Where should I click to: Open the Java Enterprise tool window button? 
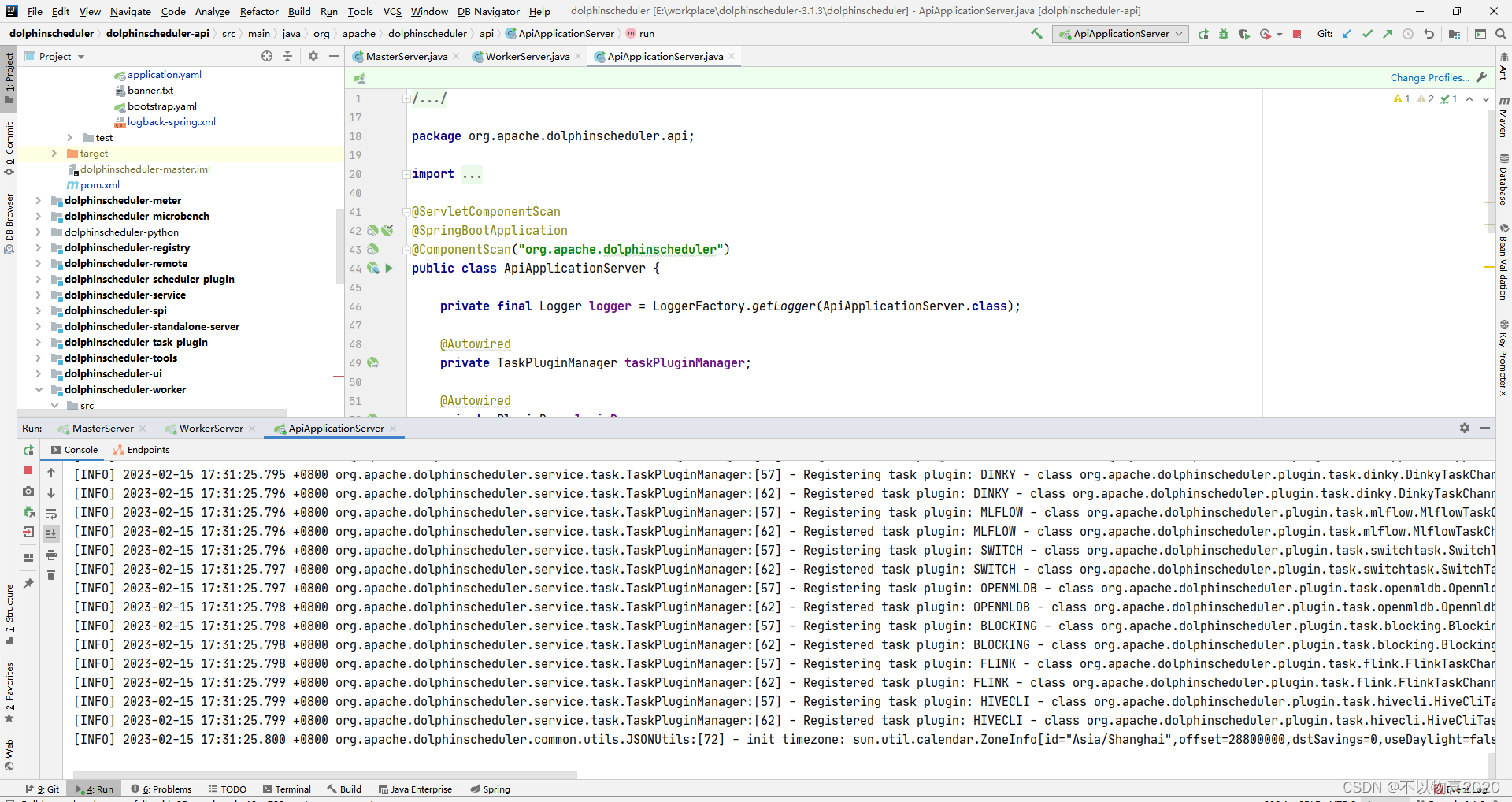[415, 789]
